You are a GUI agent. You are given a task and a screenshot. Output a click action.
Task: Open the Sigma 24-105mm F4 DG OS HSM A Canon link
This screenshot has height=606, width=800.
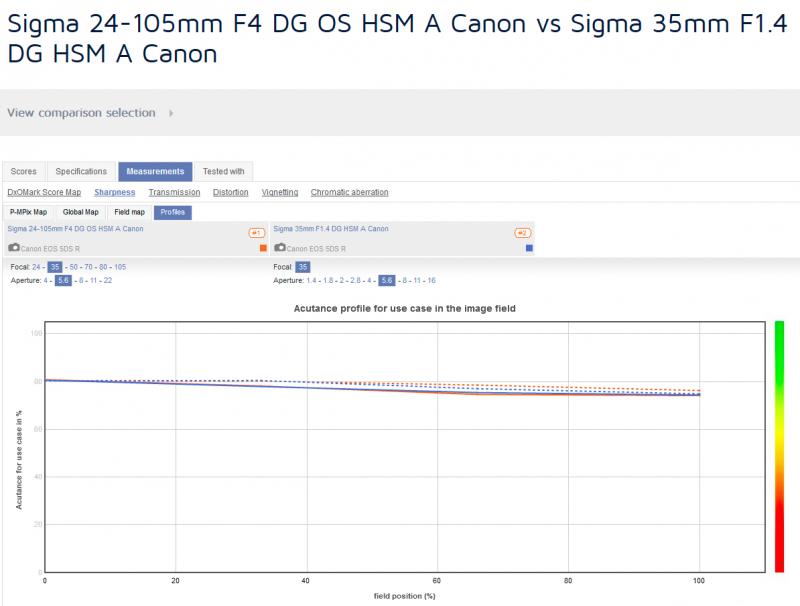coord(76,229)
